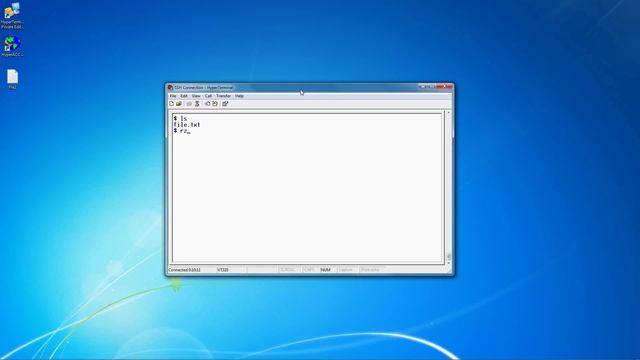Click the CAPS indicator in the status bar
This screenshot has height=360, width=640.
click(309, 270)
